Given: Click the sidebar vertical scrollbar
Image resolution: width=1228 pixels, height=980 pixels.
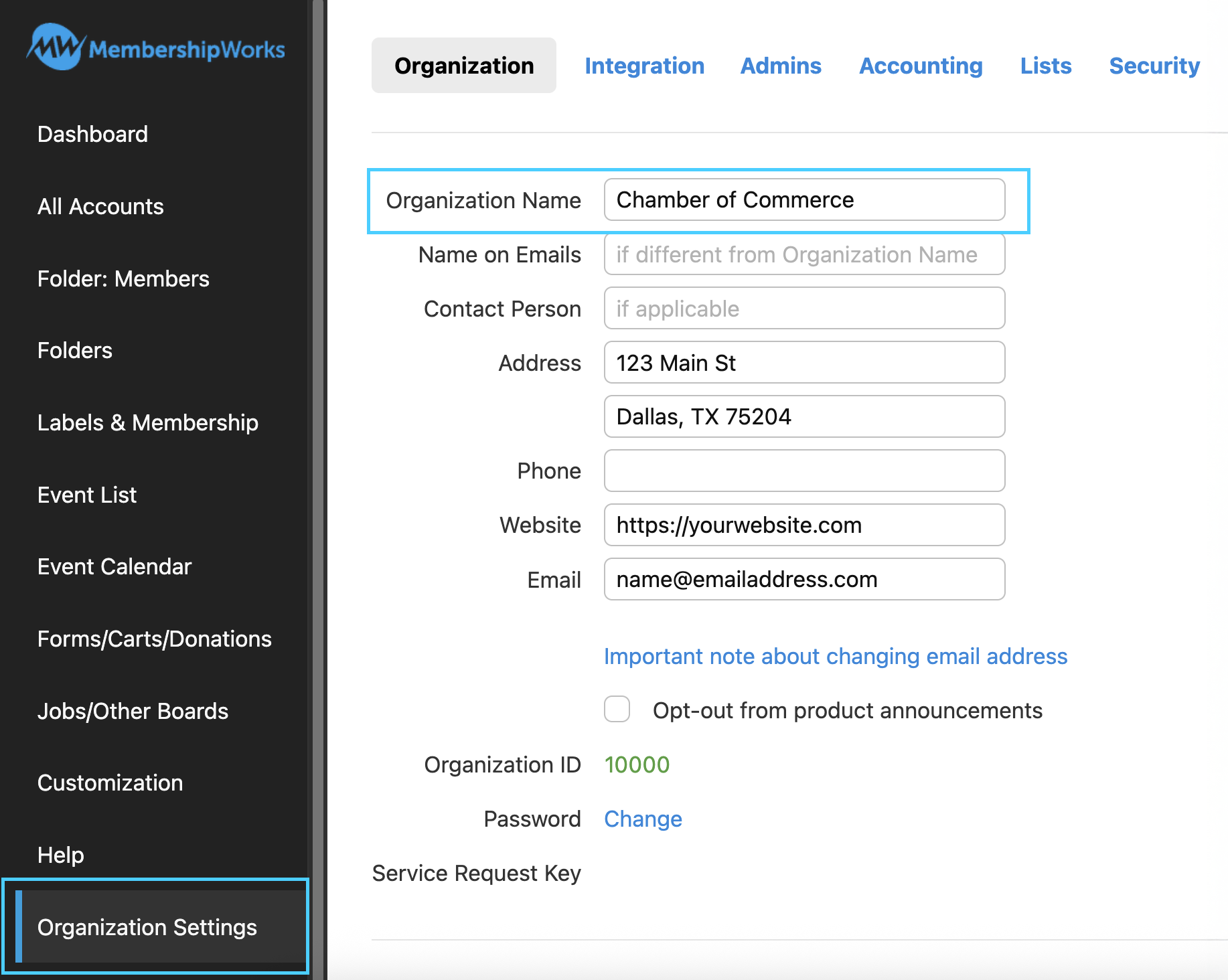Looking at the screenshot, I should 318,469.
